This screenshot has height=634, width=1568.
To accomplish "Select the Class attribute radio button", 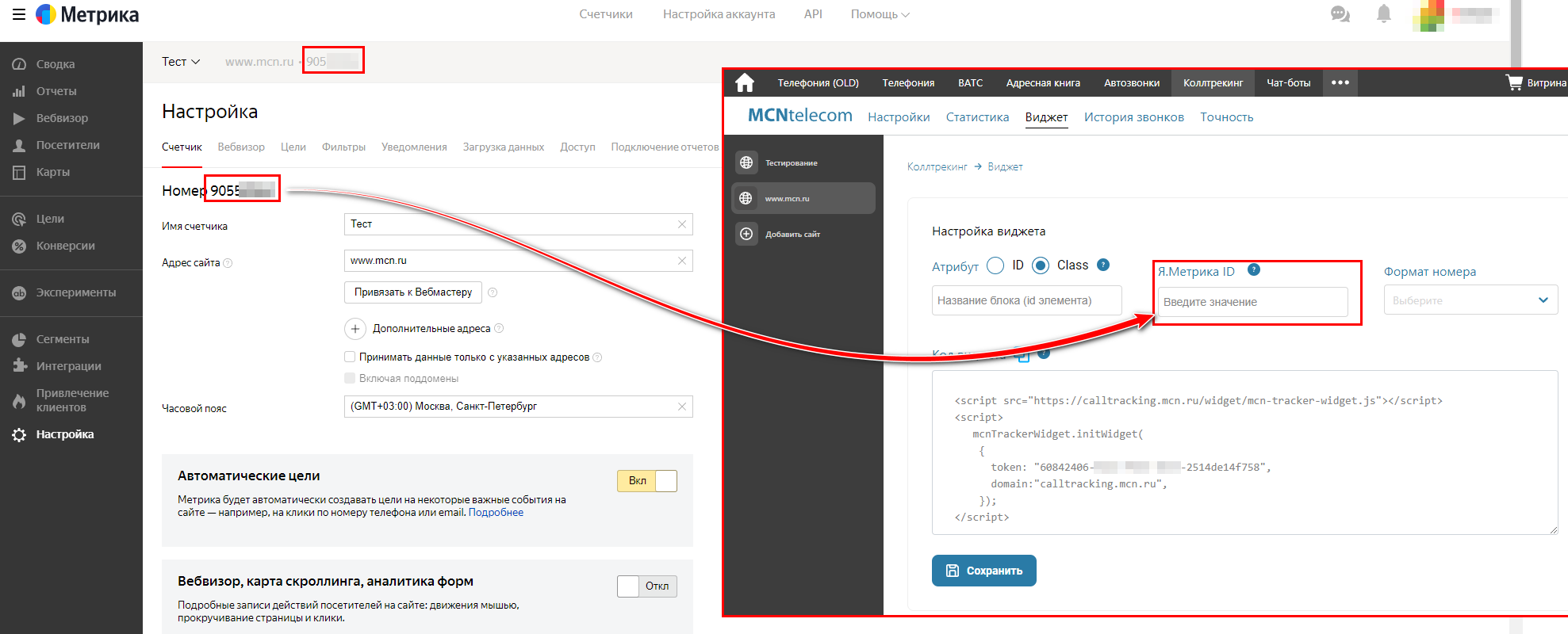I will [x=1041, y=265].
